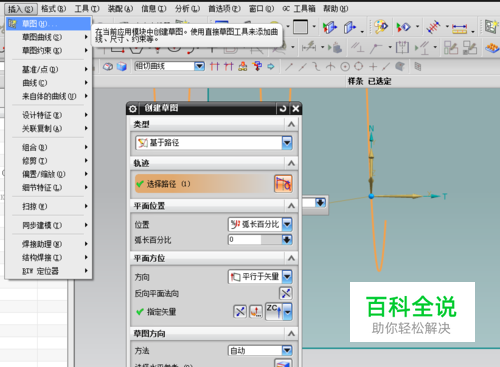This screenshot has width=500, height=367.
Task: Open the 自动 method dropdown
Action: [x=287, y=350]
